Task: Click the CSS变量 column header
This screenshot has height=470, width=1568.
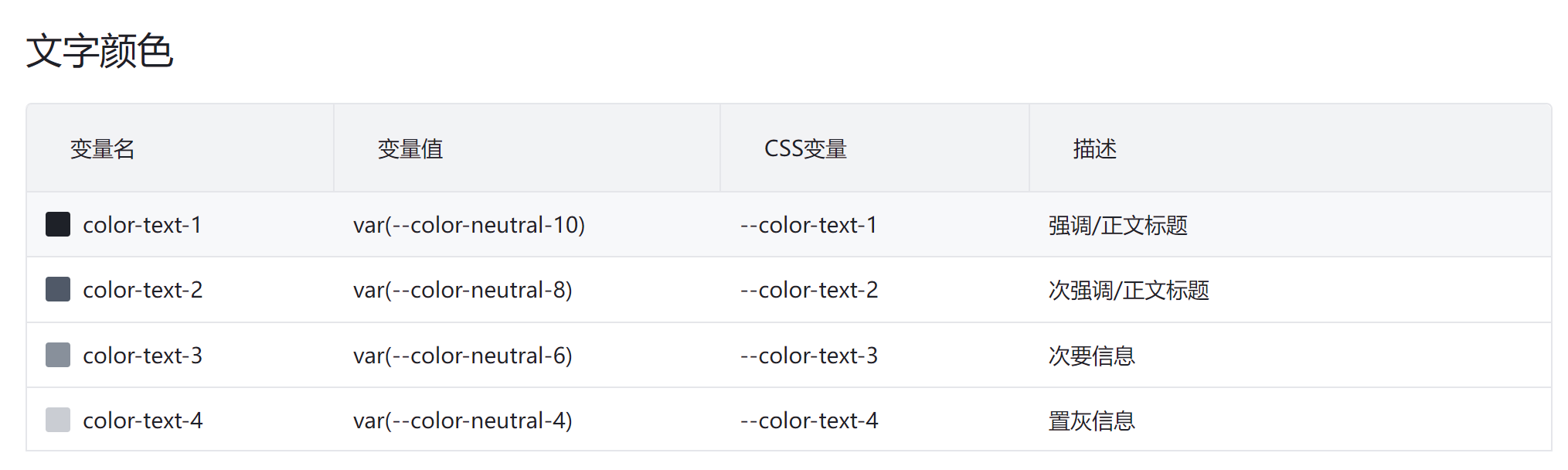Action: pos(805,148)
